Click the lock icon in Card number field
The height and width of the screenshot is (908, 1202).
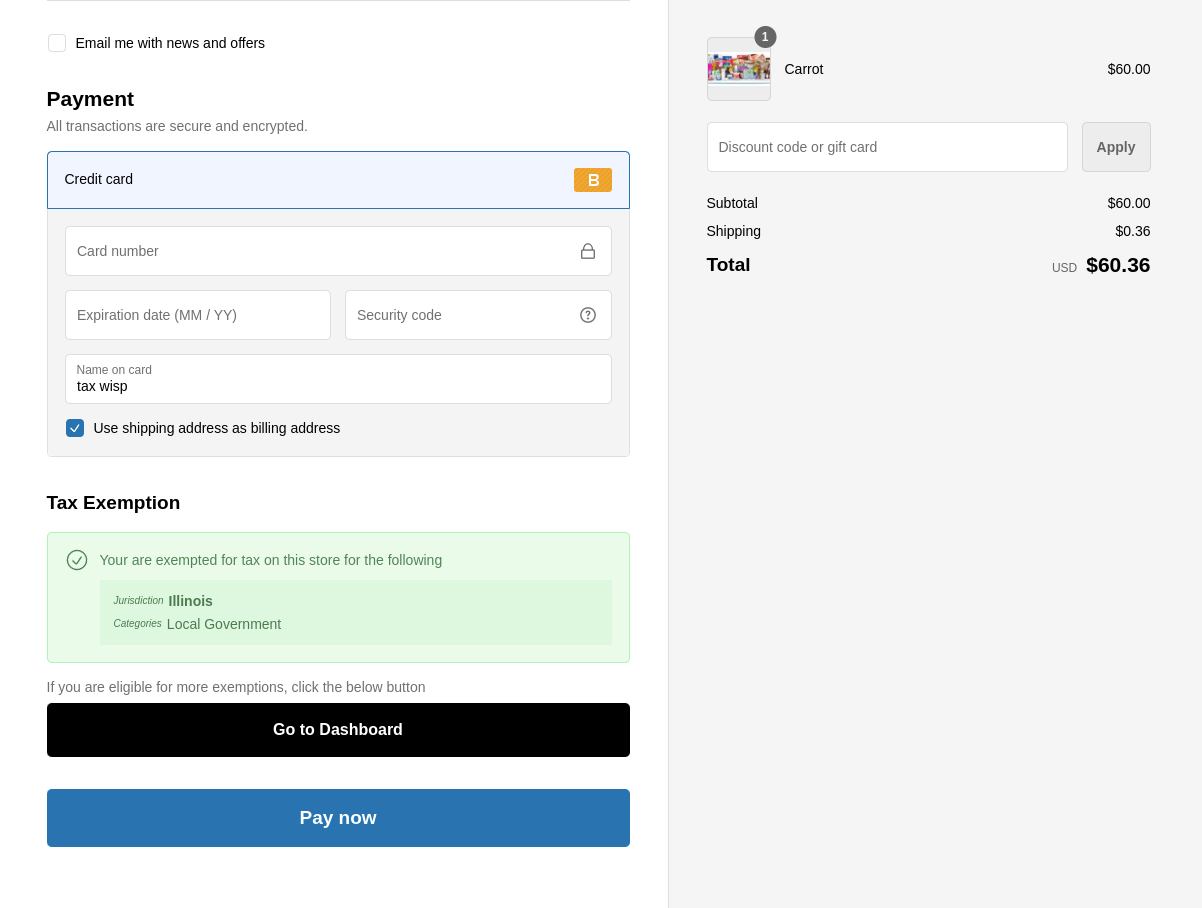588,251
